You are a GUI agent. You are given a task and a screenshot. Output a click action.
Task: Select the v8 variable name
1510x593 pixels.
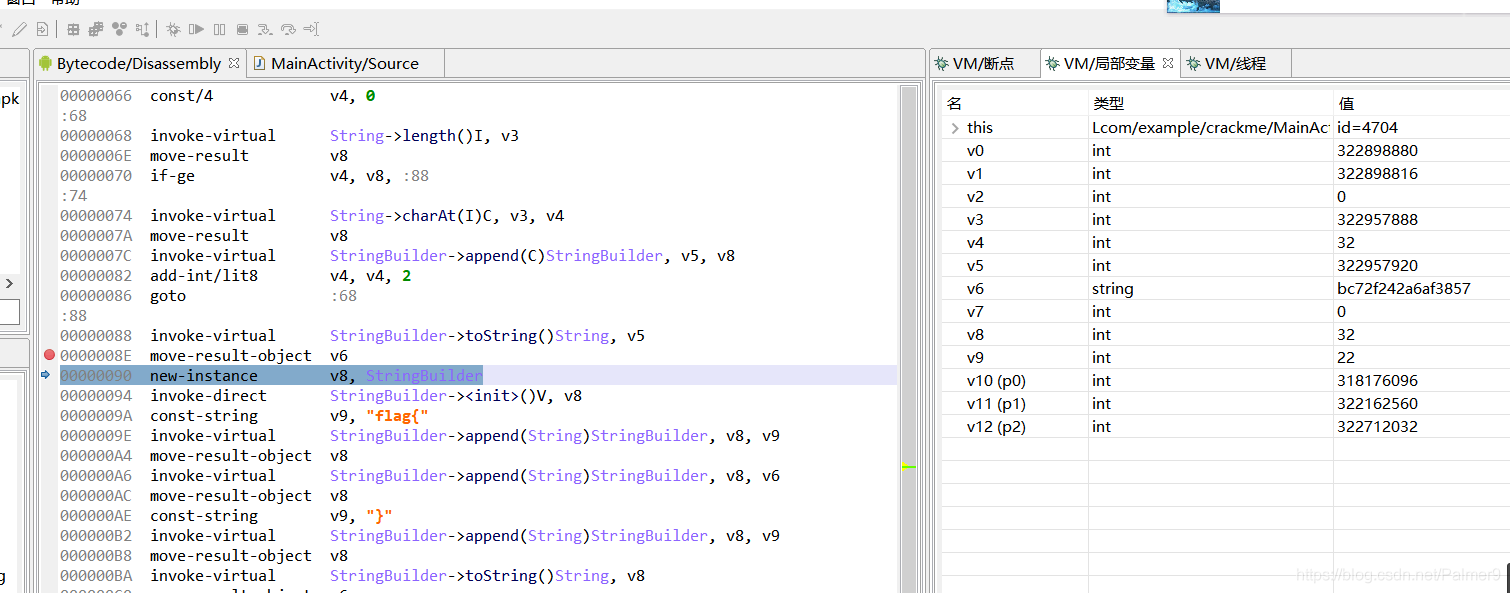tap(975, 335)
